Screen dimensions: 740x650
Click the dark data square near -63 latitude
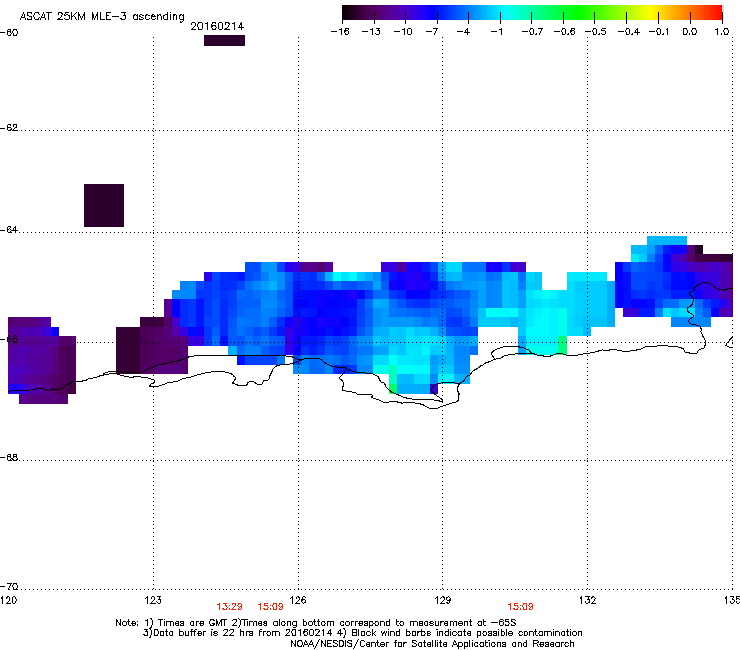(x=104, y=205)
